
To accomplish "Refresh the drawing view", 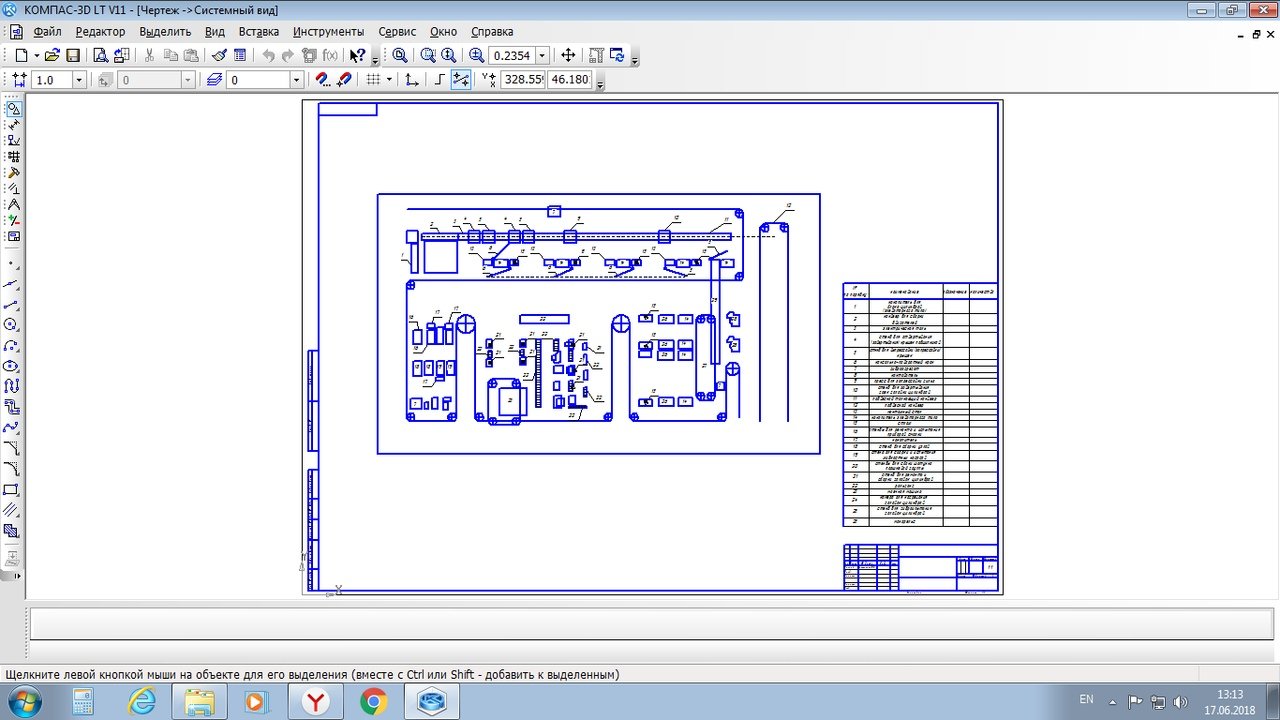I will [x=617, y=56].
